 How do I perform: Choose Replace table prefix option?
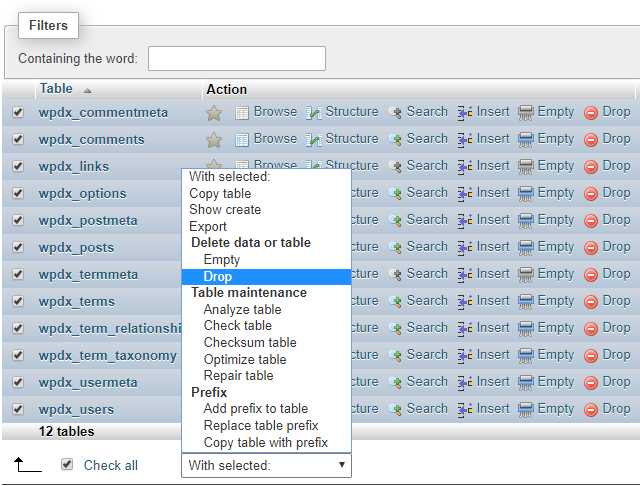point(260,425)
